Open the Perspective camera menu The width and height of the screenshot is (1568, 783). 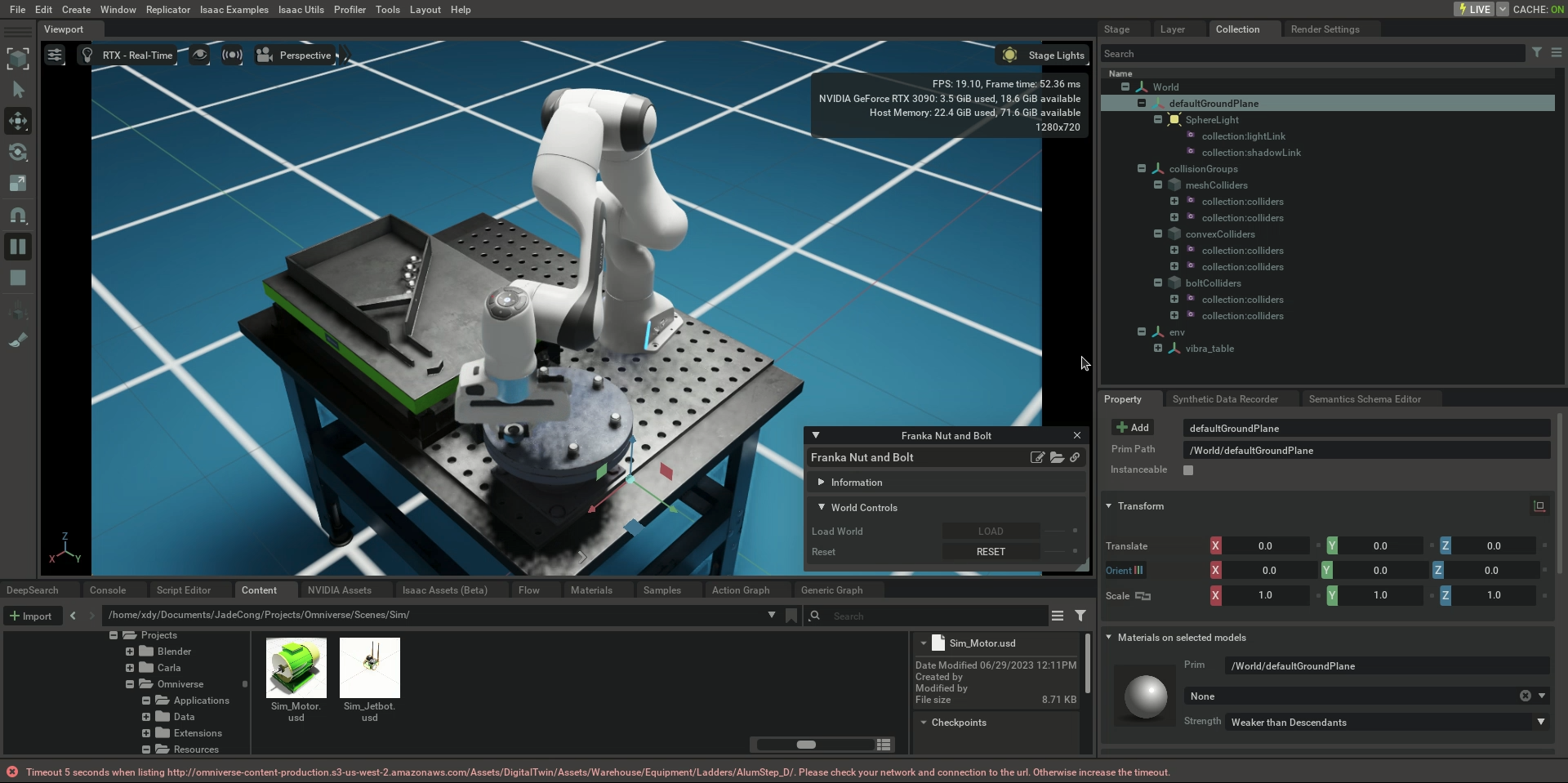pyautogui.click(x=294, y=55)
